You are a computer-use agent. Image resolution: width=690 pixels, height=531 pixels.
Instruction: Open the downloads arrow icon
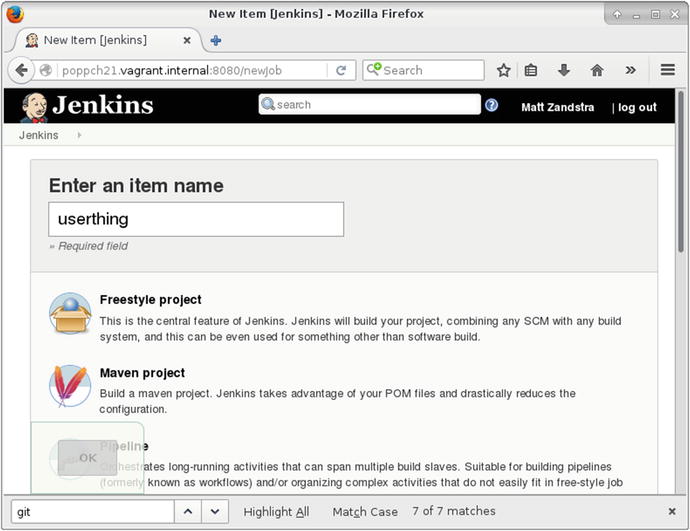coord(564,70)
